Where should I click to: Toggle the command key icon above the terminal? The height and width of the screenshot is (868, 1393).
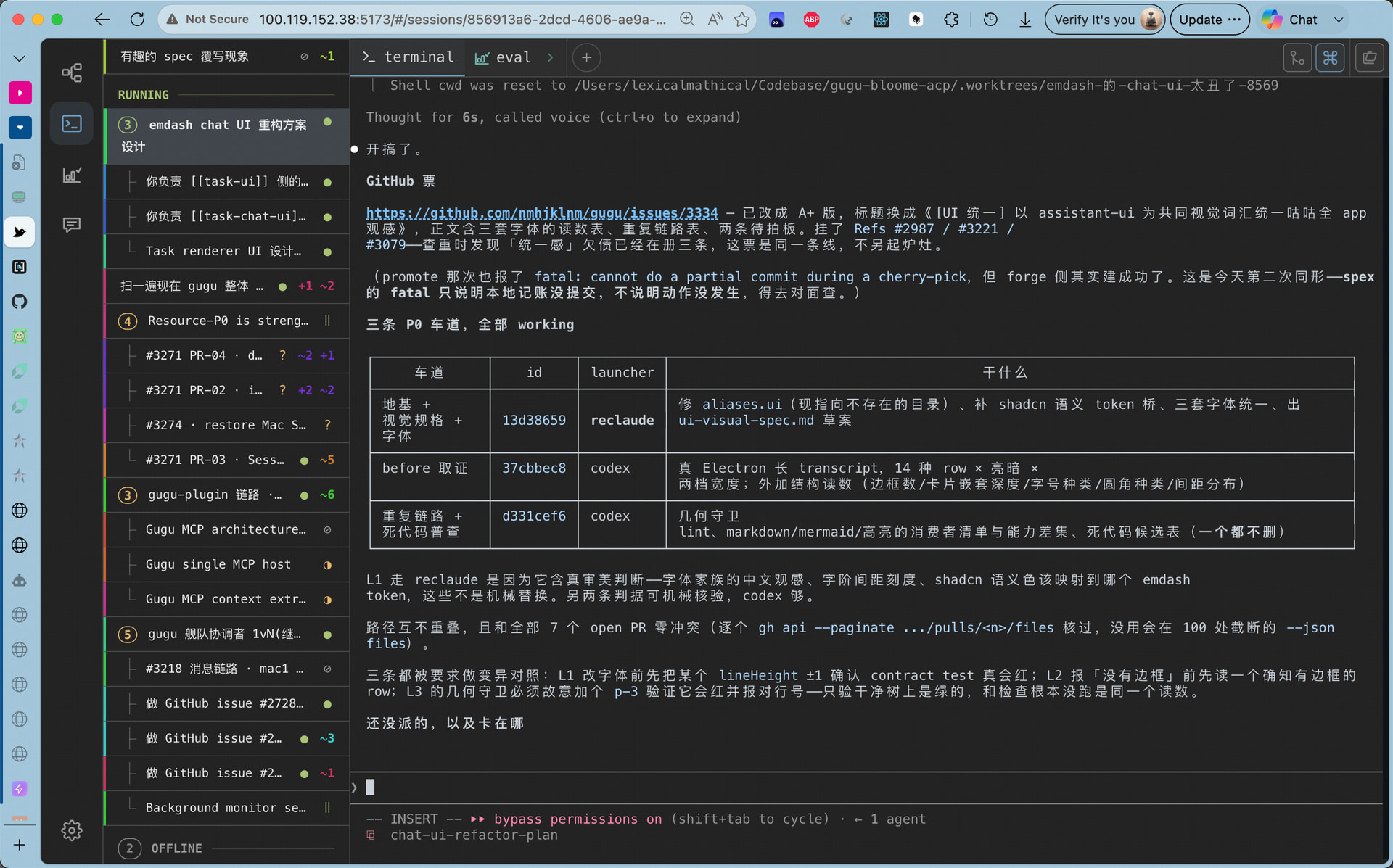tap(1330, 57)
